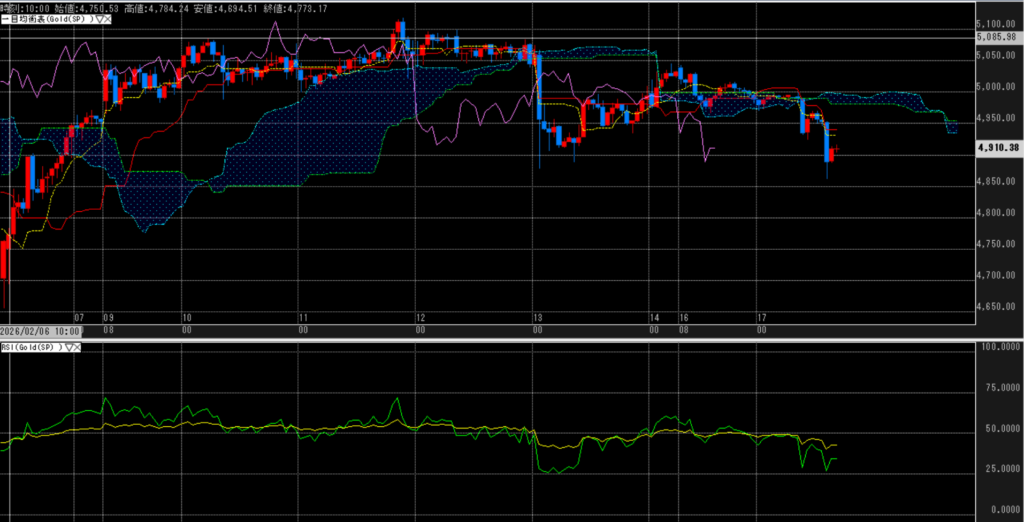Close the RSI indicator with its X icon

point(78,347)
